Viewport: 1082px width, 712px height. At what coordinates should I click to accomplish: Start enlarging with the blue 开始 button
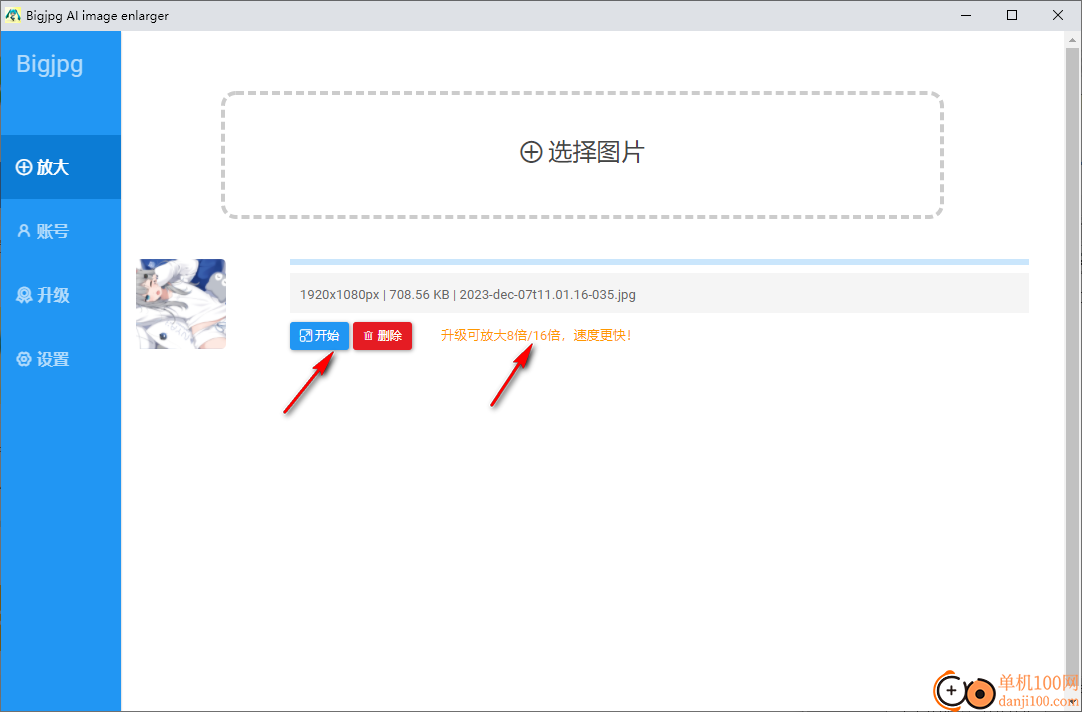coord(319,336)
